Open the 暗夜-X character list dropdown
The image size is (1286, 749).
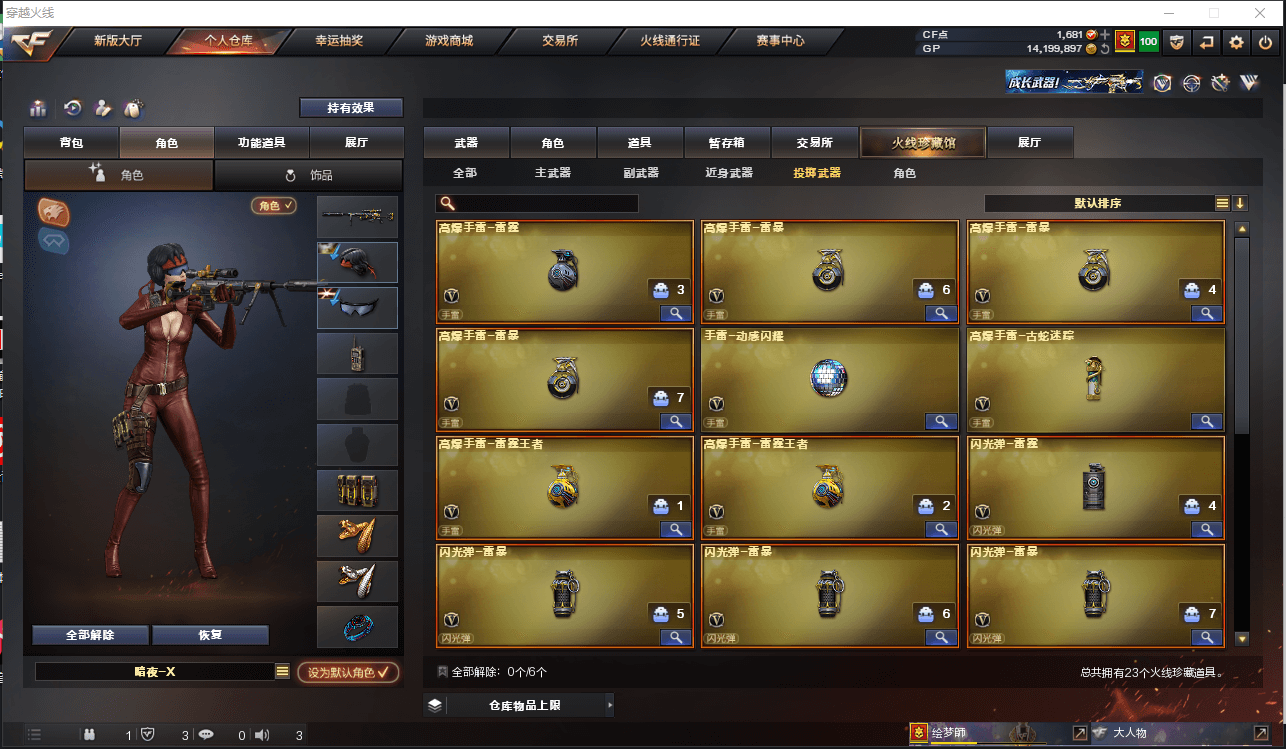click(283, 672)
